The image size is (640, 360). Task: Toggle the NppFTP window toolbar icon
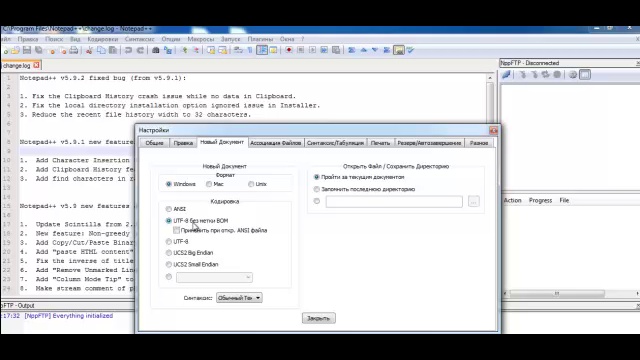click(x=399, y=50)
